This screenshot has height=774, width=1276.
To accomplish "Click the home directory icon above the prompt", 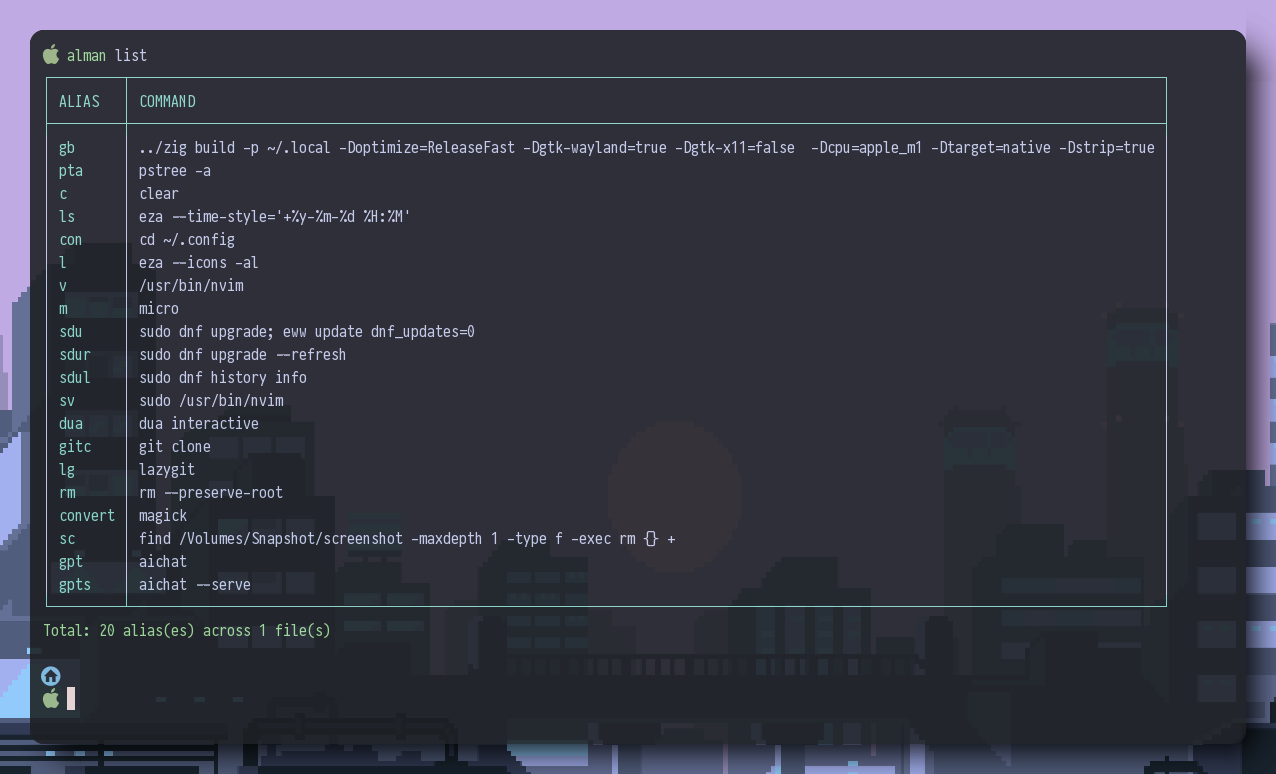I will click(x=51, y=676).
